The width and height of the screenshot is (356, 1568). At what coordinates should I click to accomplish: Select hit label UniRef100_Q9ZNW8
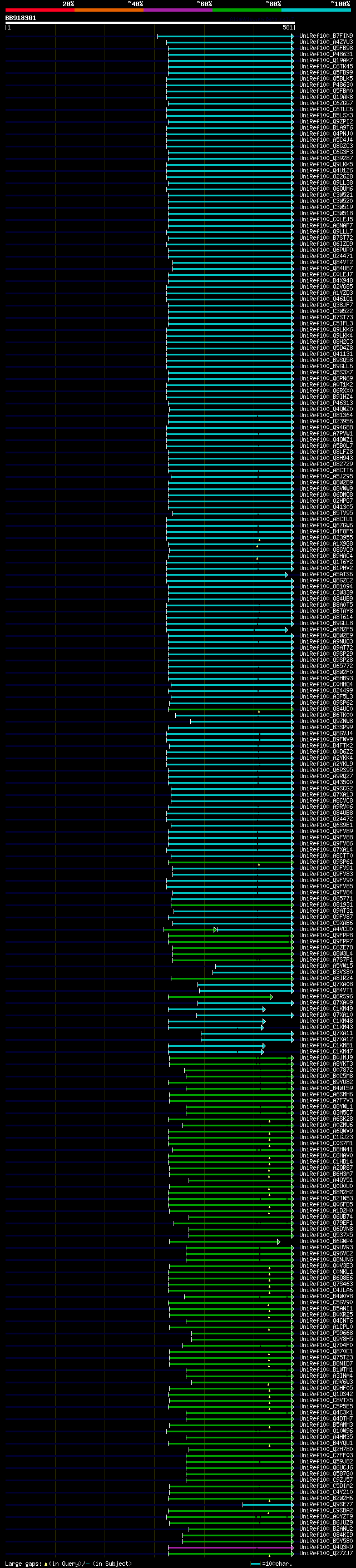point(326,721)
